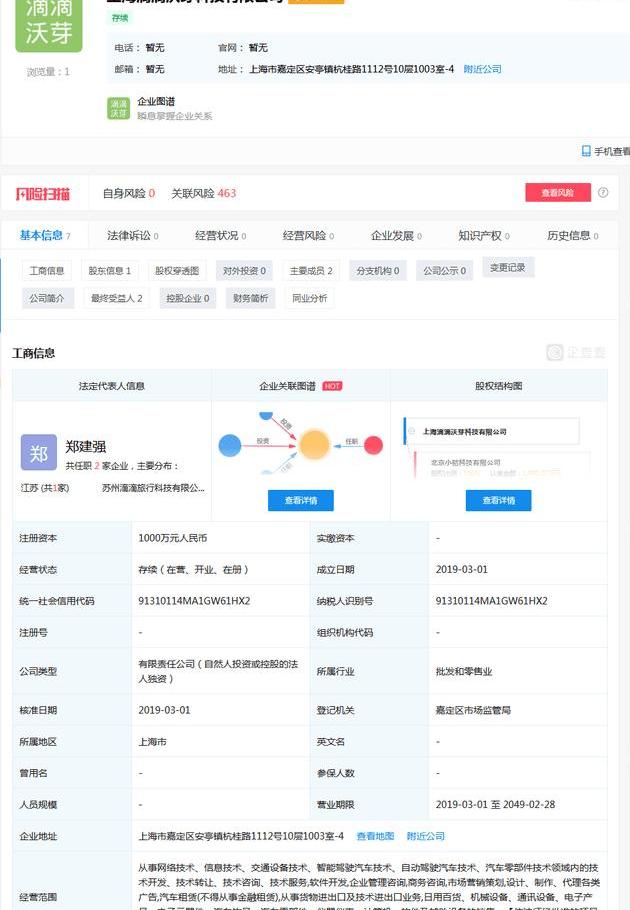Open the 查看地图 link in 企业地址 row
Viewport: 630px width, 910px height.
[x=375, y=836]
